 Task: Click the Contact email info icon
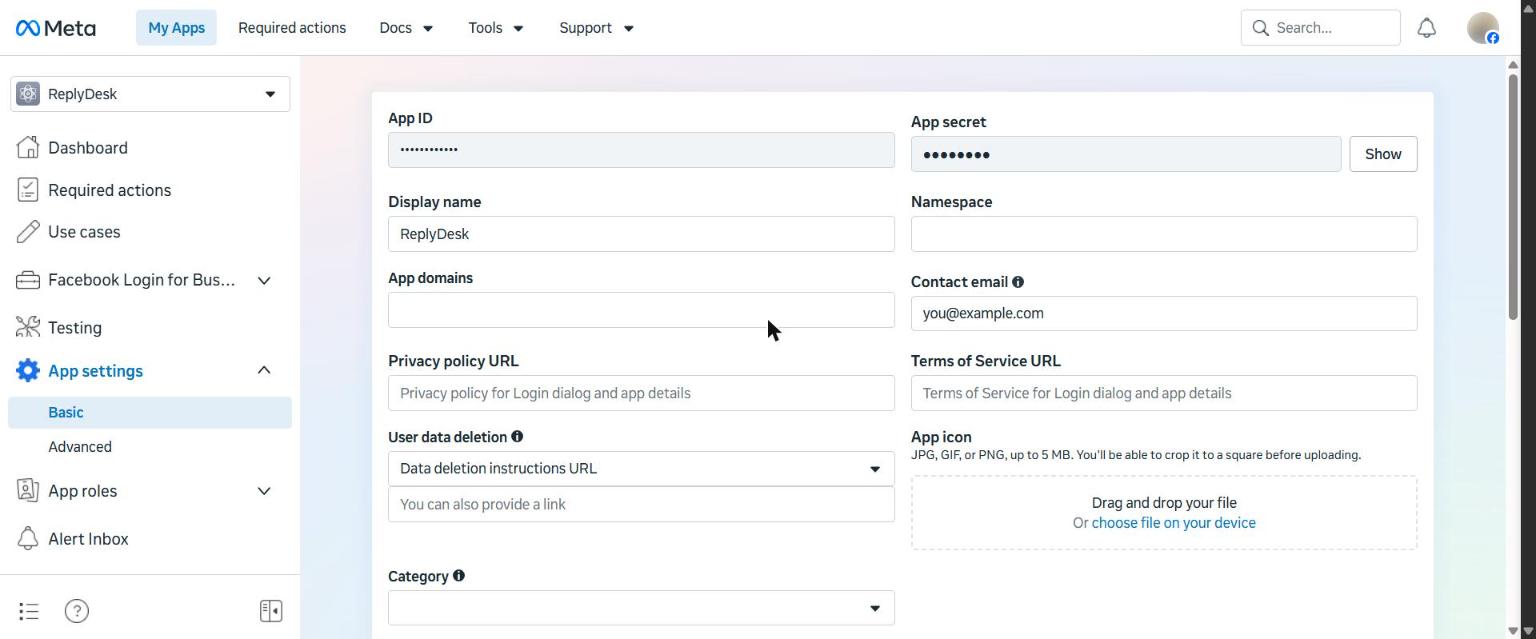(x=1018, y=282)
